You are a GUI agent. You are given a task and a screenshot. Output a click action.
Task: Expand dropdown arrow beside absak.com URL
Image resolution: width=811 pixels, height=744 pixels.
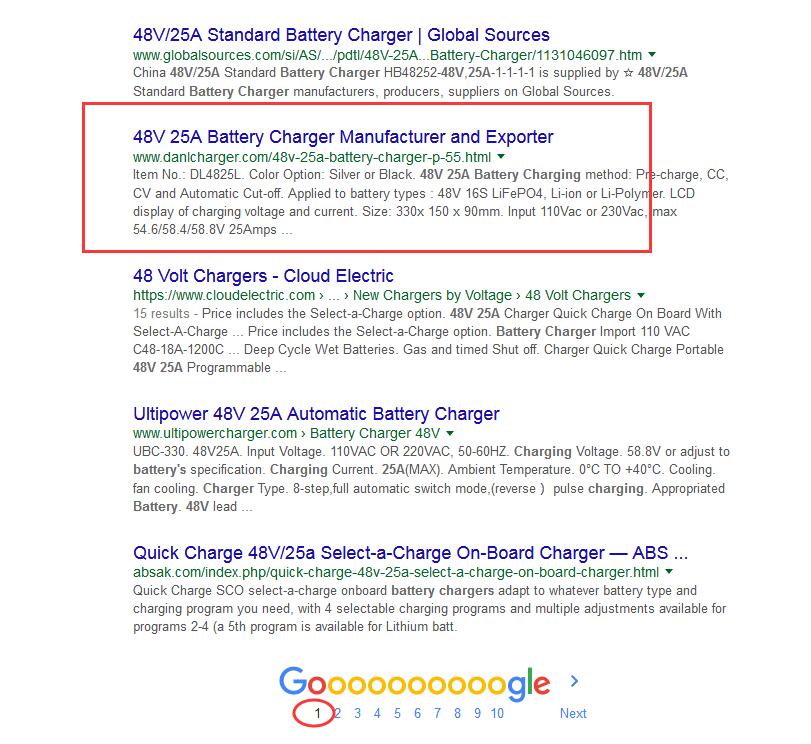coord(669,572)
